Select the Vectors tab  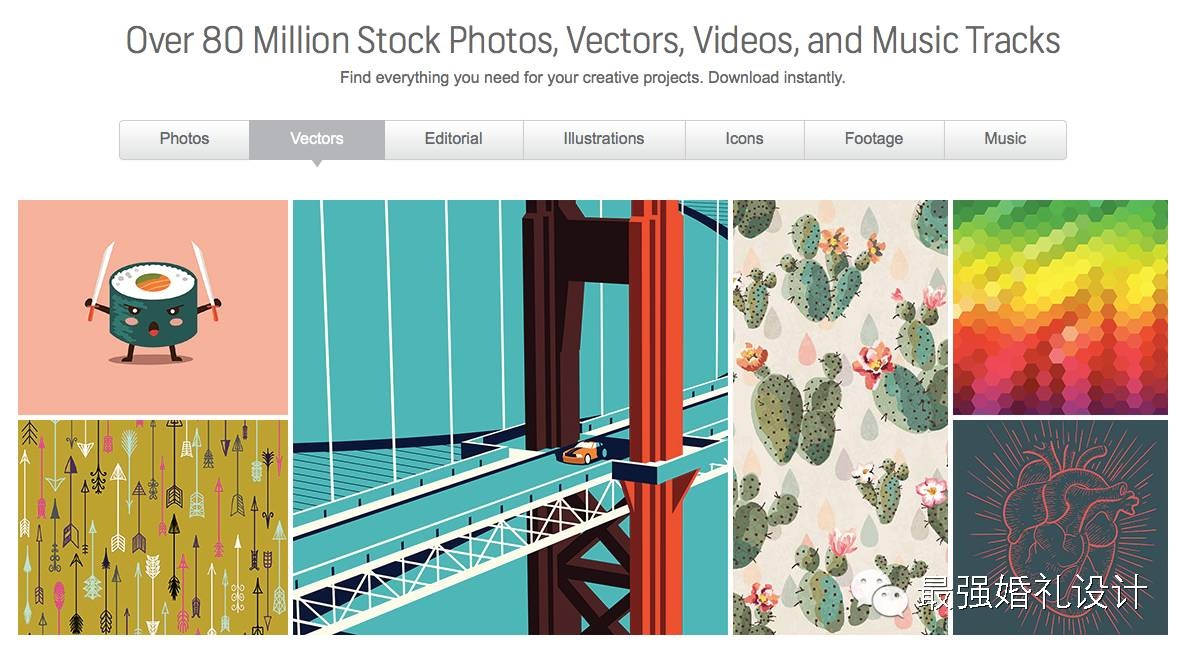point(317,139)
